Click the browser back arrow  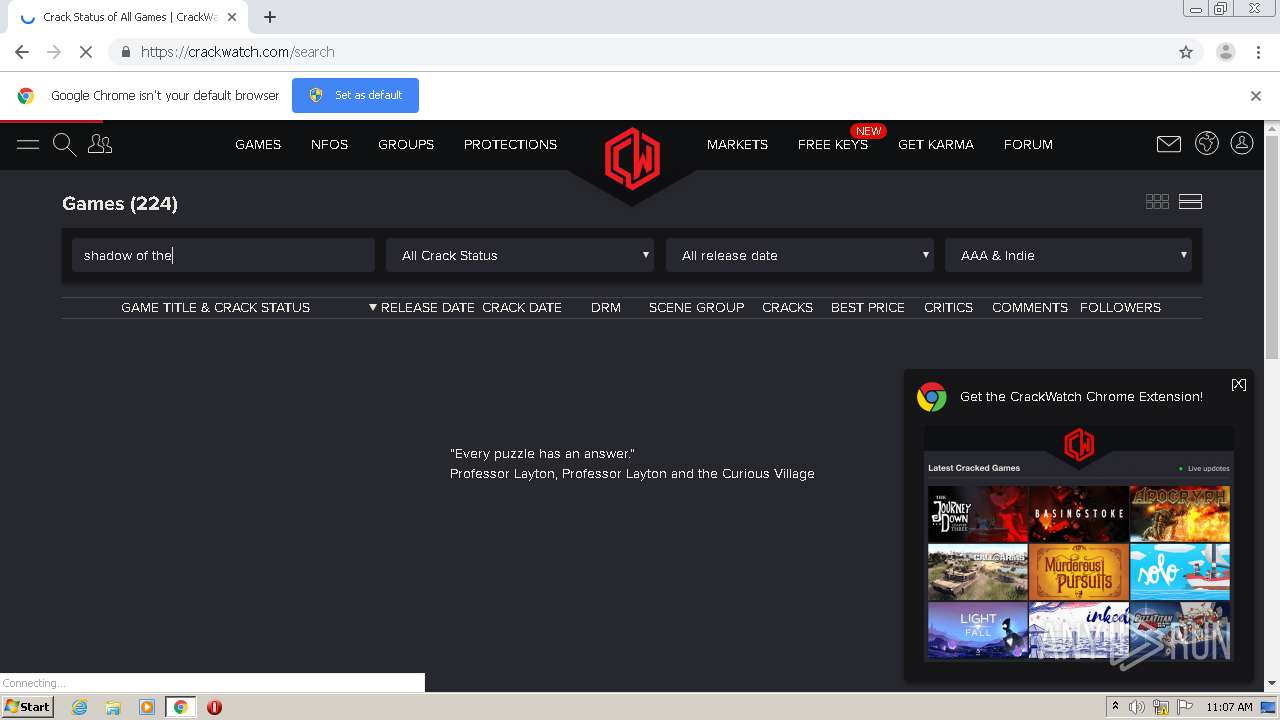click(x=22, y=52)
